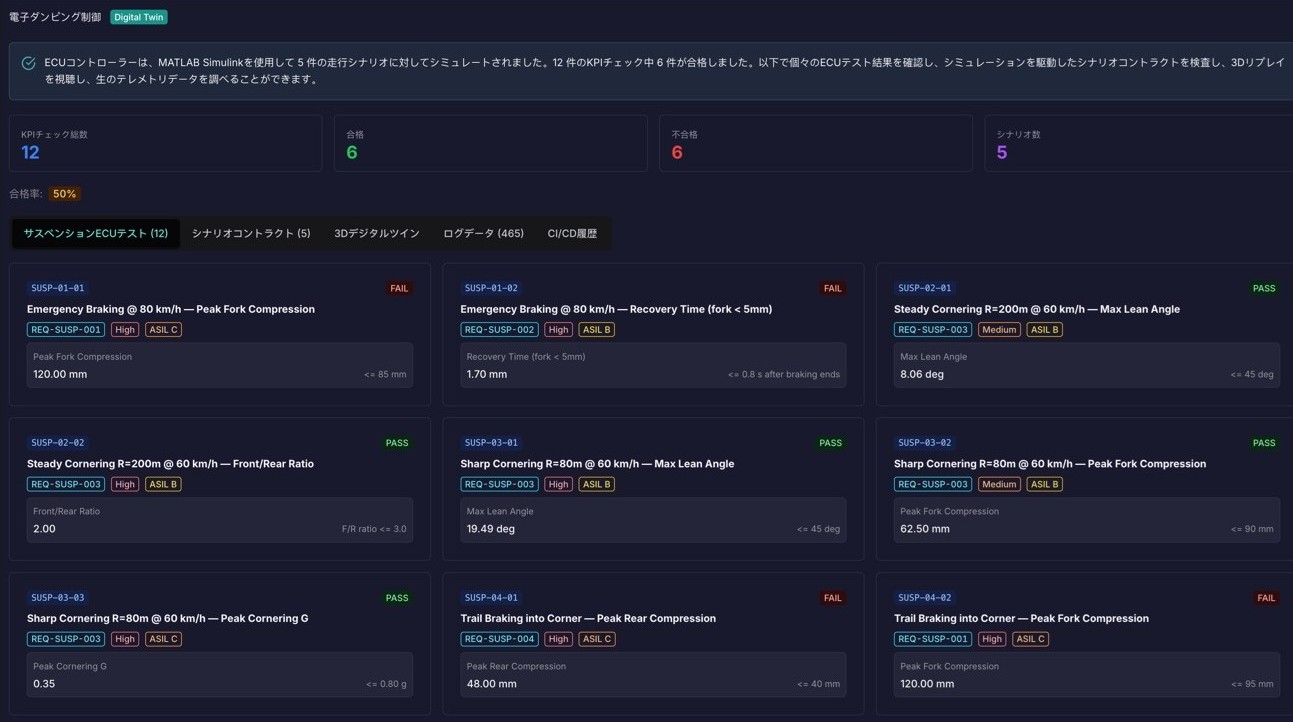Open the Steady Cornering Front/Rear Ratio title
The width and height of the screenshot is (1293, 722).
(x=170, y=464)
